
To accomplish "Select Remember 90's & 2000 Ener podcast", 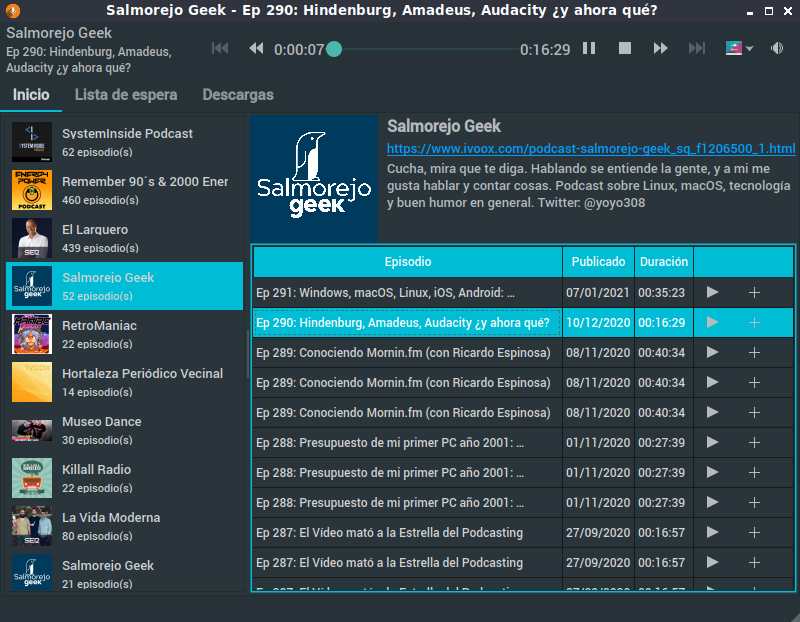I will (124, 190).
